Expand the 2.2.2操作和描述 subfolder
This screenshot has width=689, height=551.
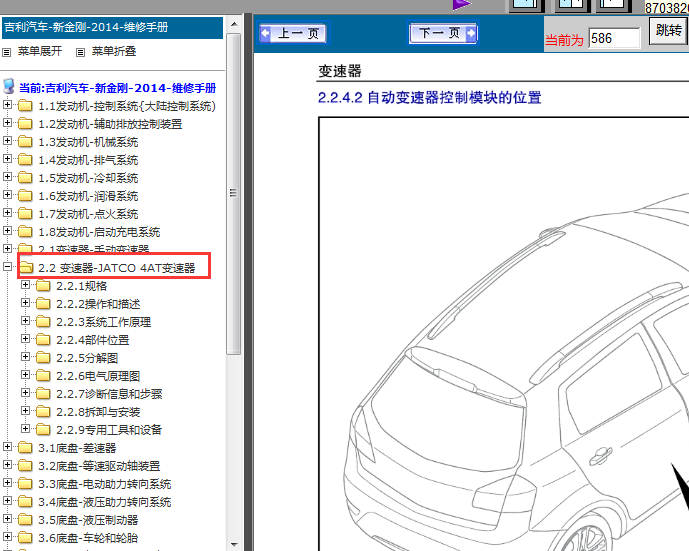coord(25,303)
